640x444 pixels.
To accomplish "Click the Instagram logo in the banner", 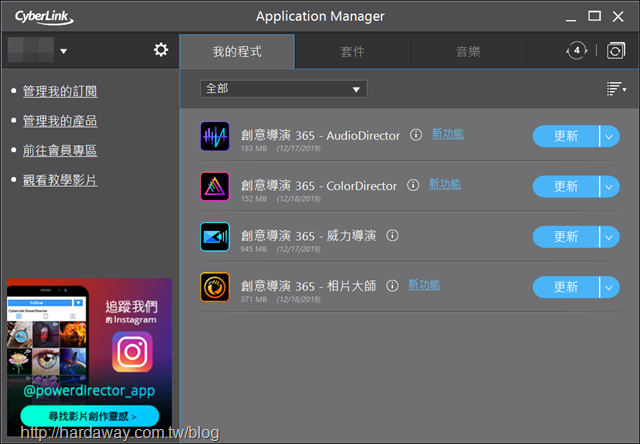I will tap(132, 352).
